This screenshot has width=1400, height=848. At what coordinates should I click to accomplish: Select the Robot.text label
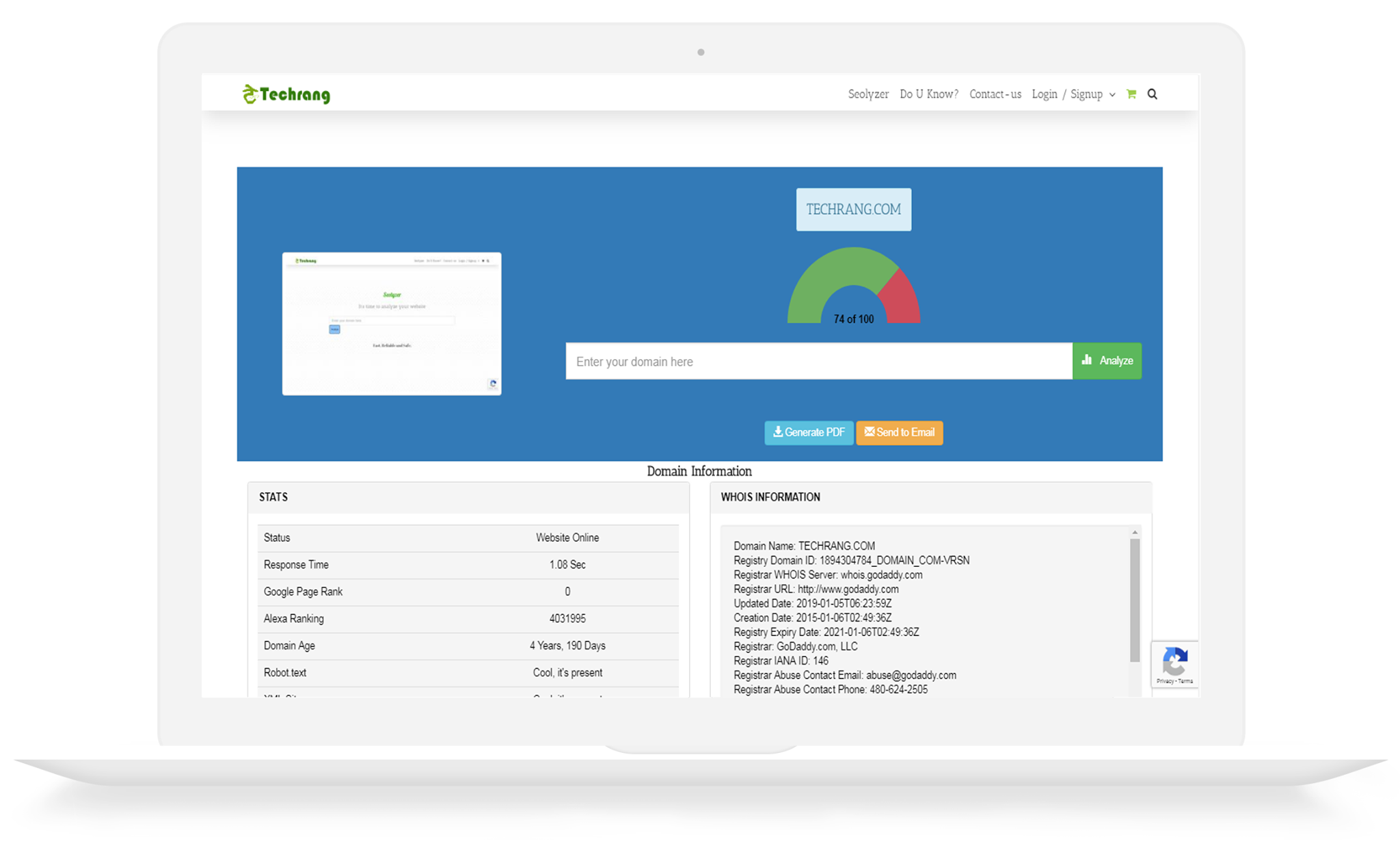(x=285, y=673)
